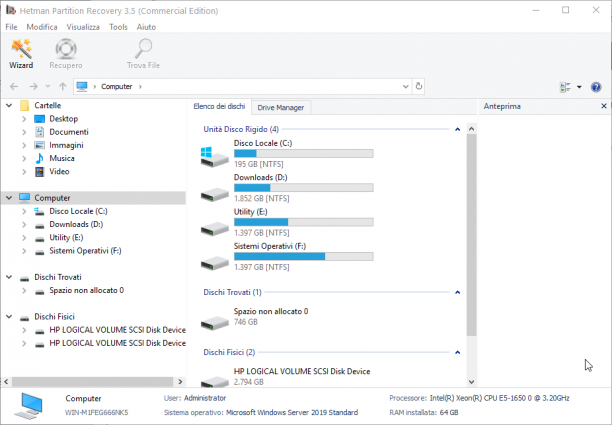This screenshot has width=612, height=425.
Task: Expand the Downloads (D:) tree node
Action: coord(24,224)
